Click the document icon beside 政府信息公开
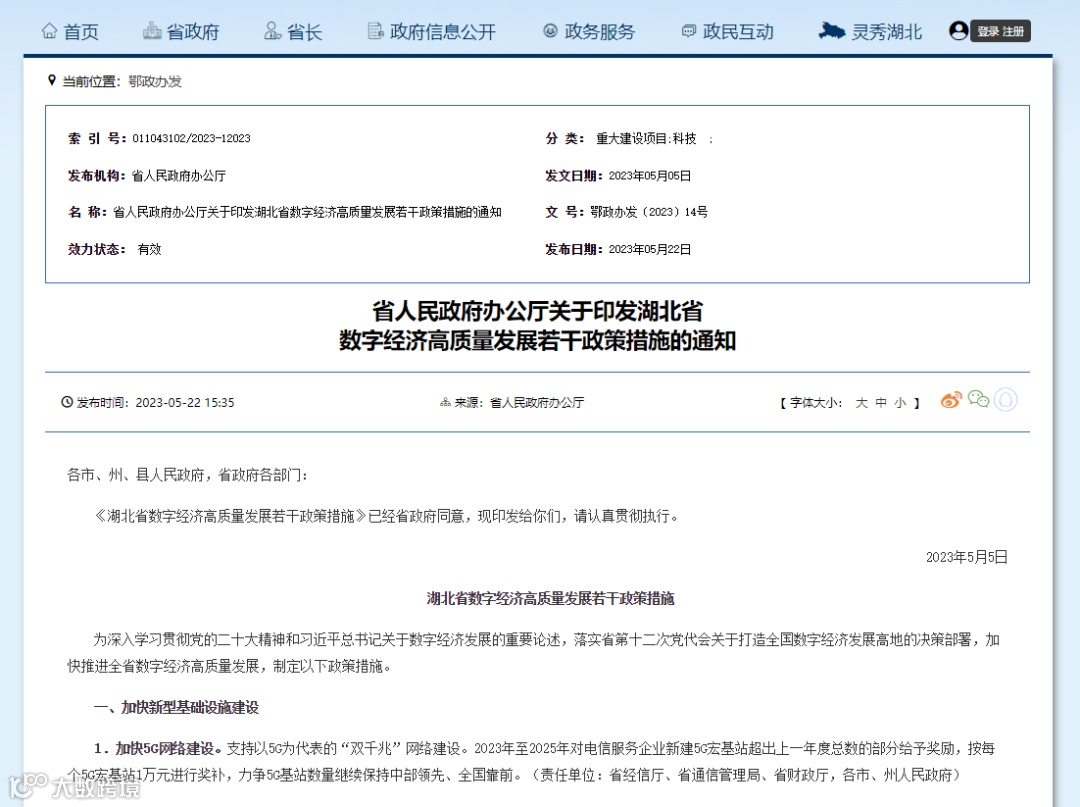The width and height of the screenshot is (1080, 807). coord(375,31)
